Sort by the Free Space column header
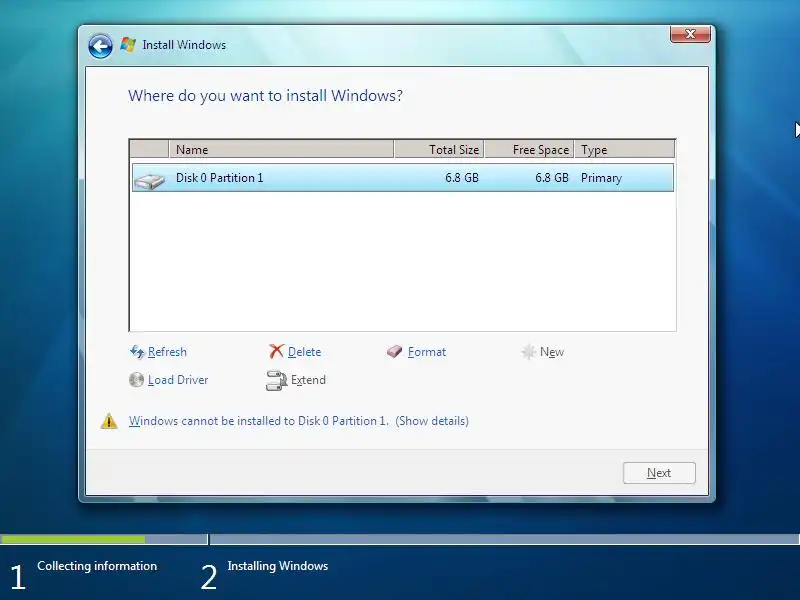 click(x=529, y=149)
